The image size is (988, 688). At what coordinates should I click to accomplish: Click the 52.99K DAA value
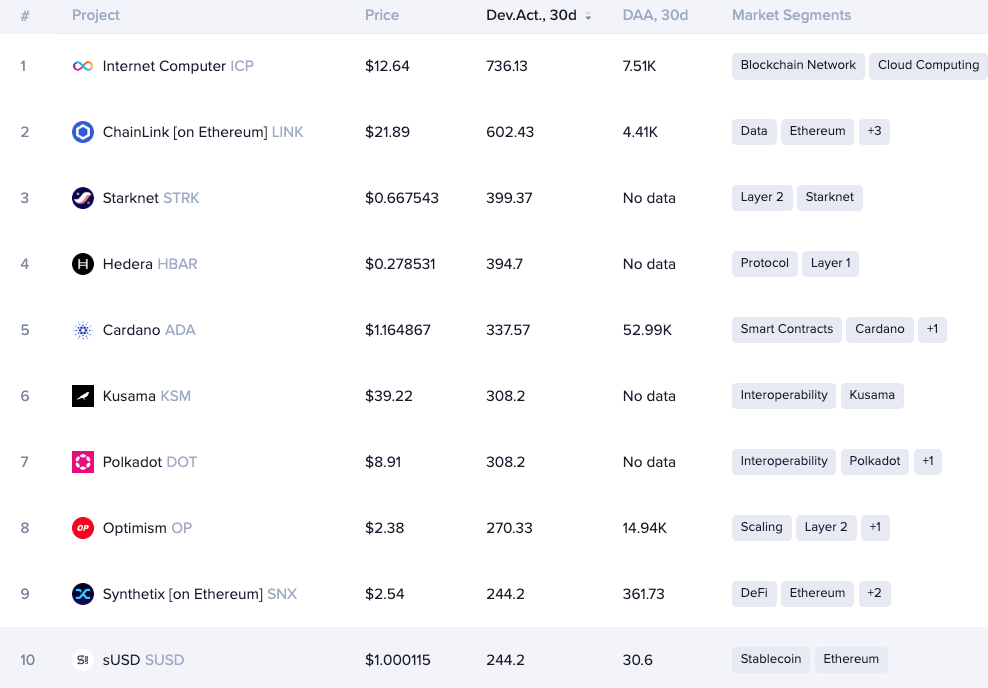point(647,330)
